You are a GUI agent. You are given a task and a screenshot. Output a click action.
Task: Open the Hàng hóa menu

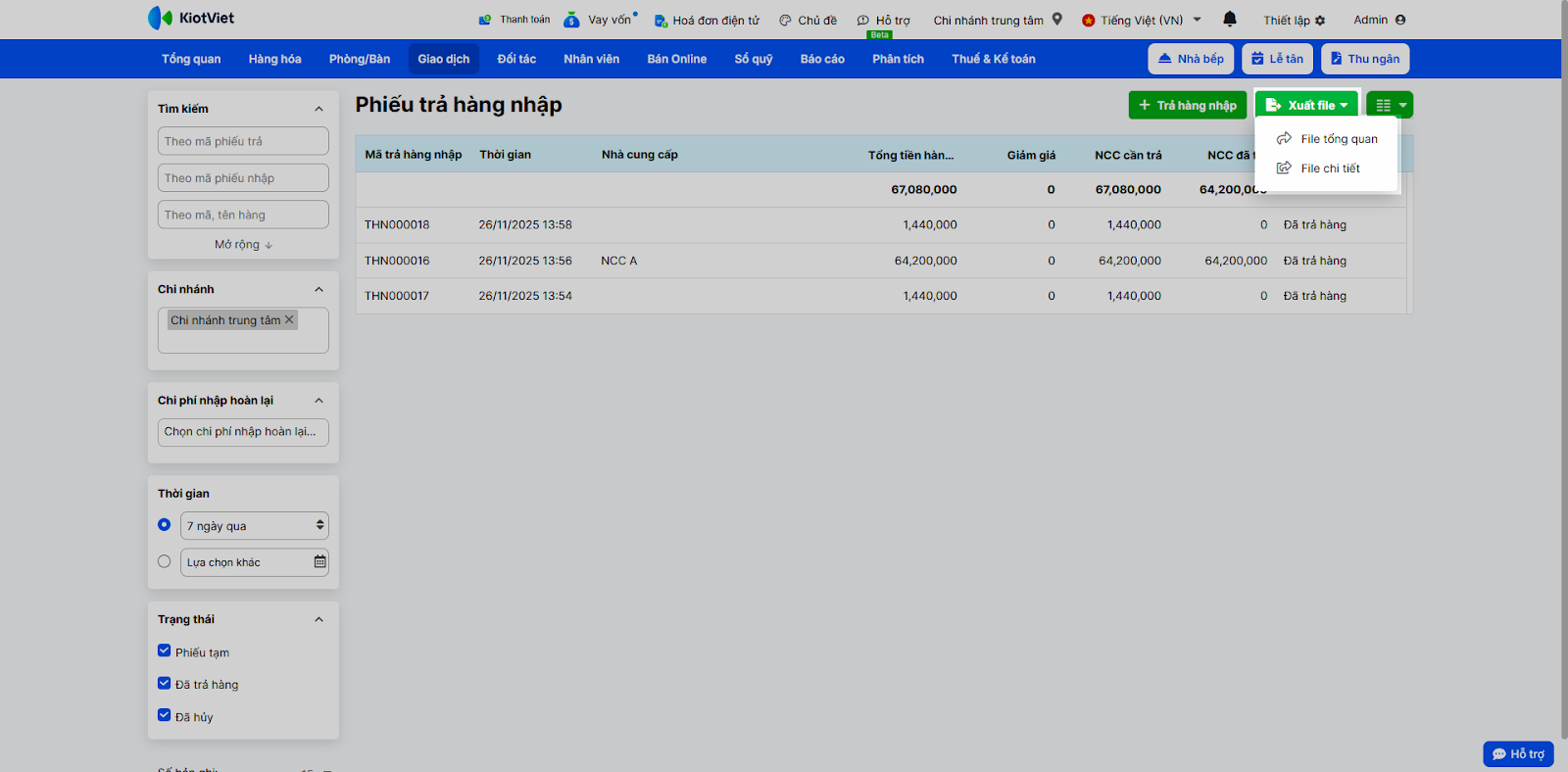[x=274, y=59]
